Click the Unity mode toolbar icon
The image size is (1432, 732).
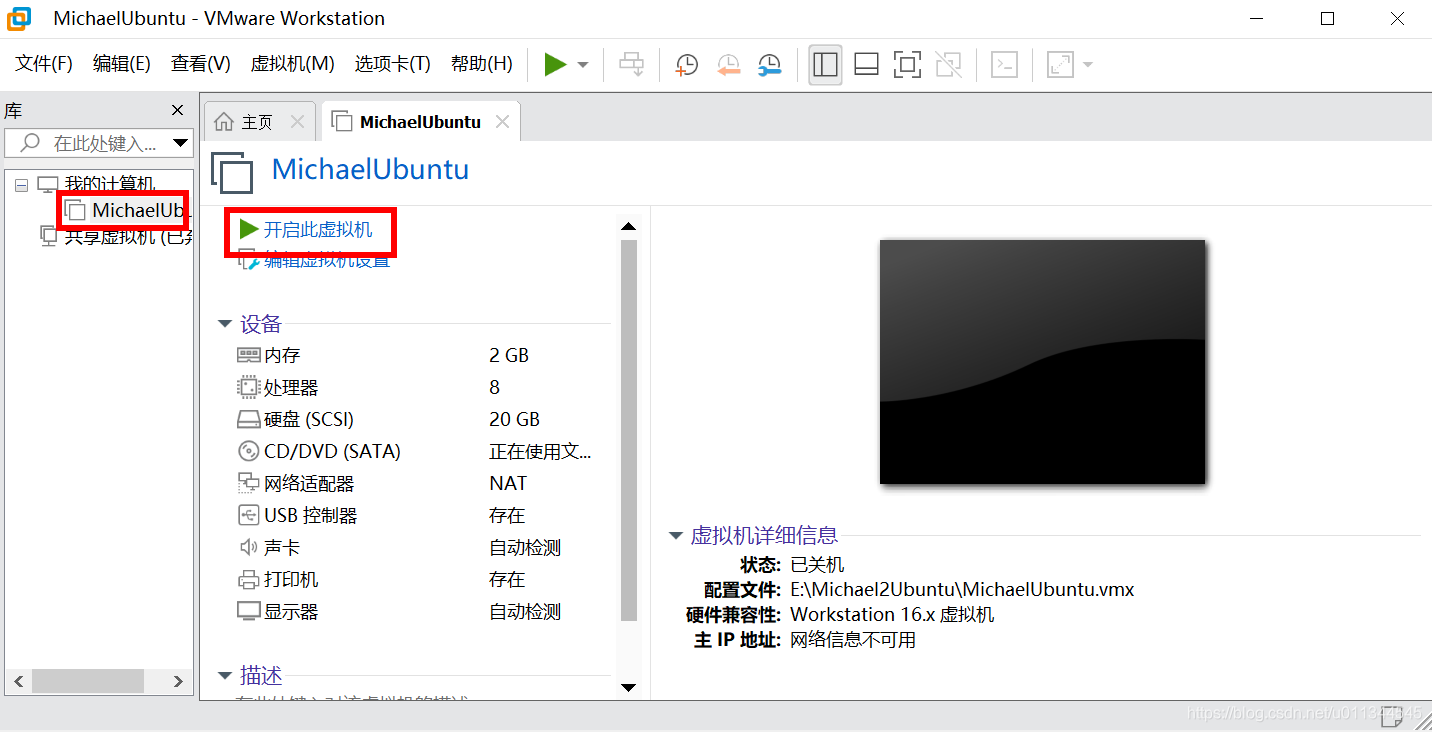(948, 65)
